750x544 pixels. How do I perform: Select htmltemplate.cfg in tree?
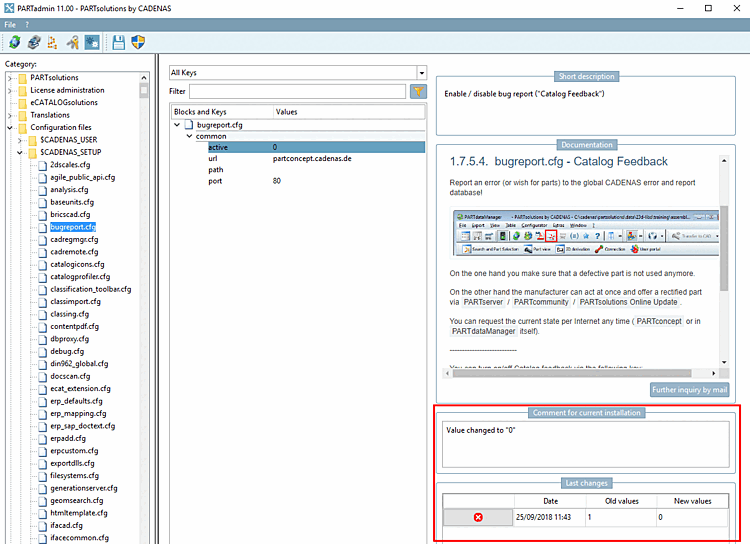tap(79, 513)
